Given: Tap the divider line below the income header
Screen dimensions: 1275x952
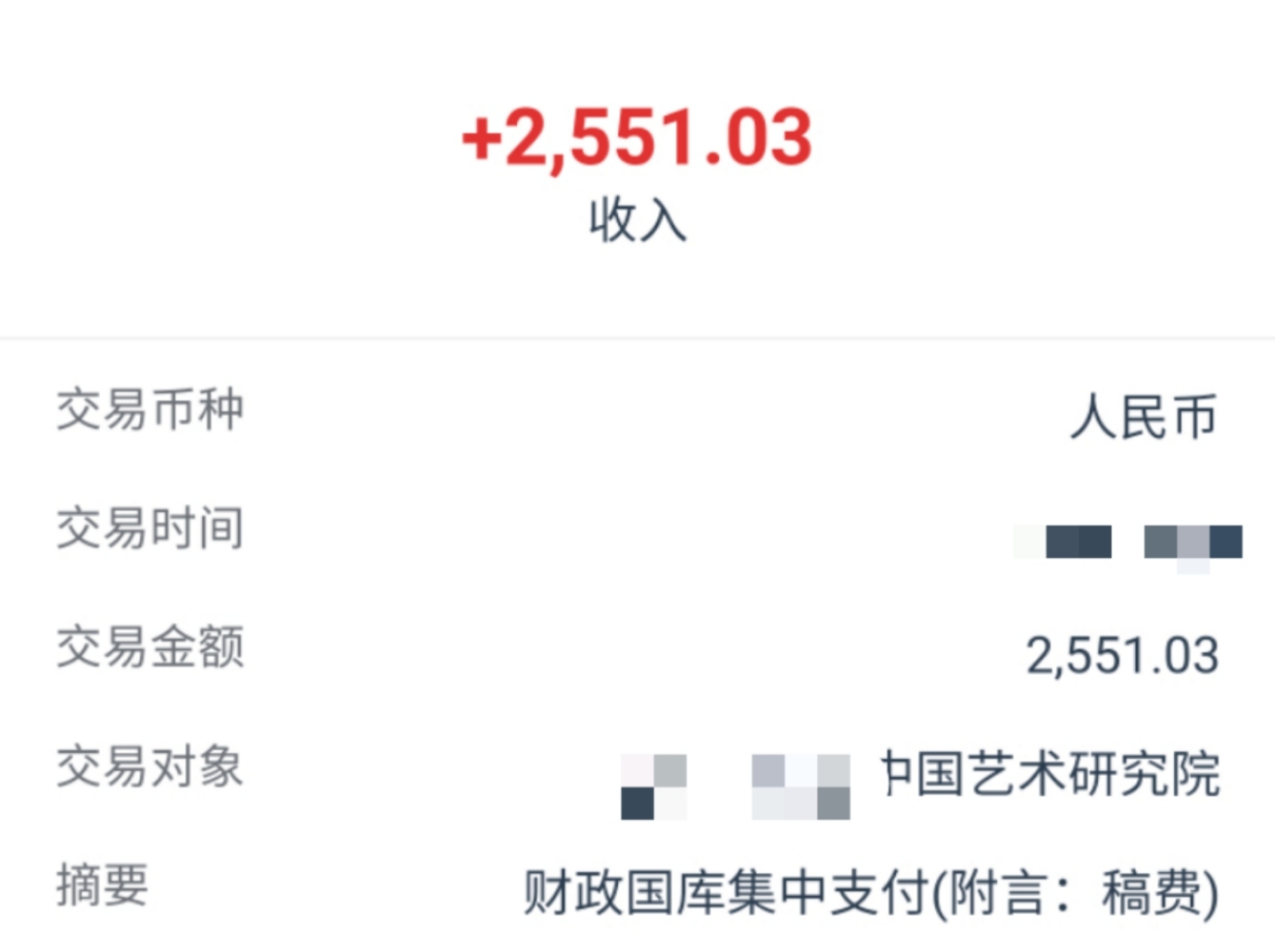Looking at the screenshot, I should tap(637, 337).
